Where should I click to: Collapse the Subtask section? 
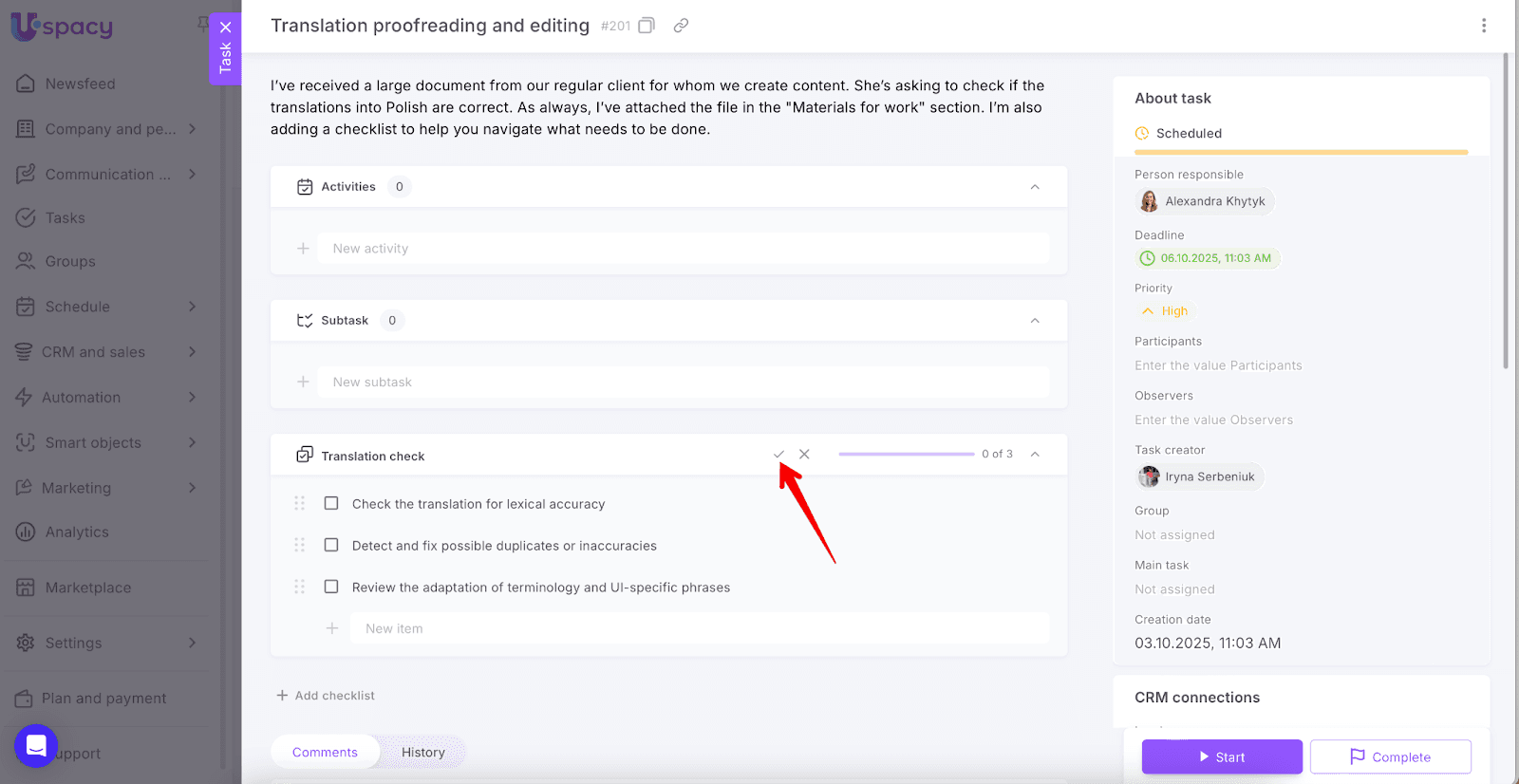point(1035,321)
